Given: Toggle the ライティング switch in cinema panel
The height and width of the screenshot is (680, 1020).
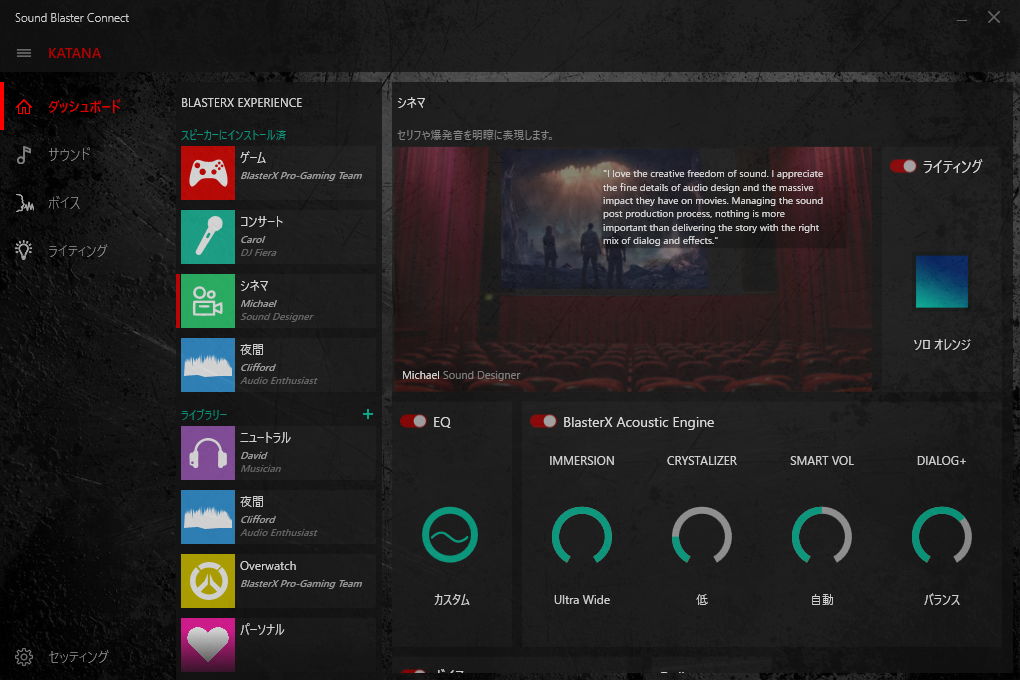Looking at the screenshot, I should coord(903,167).
